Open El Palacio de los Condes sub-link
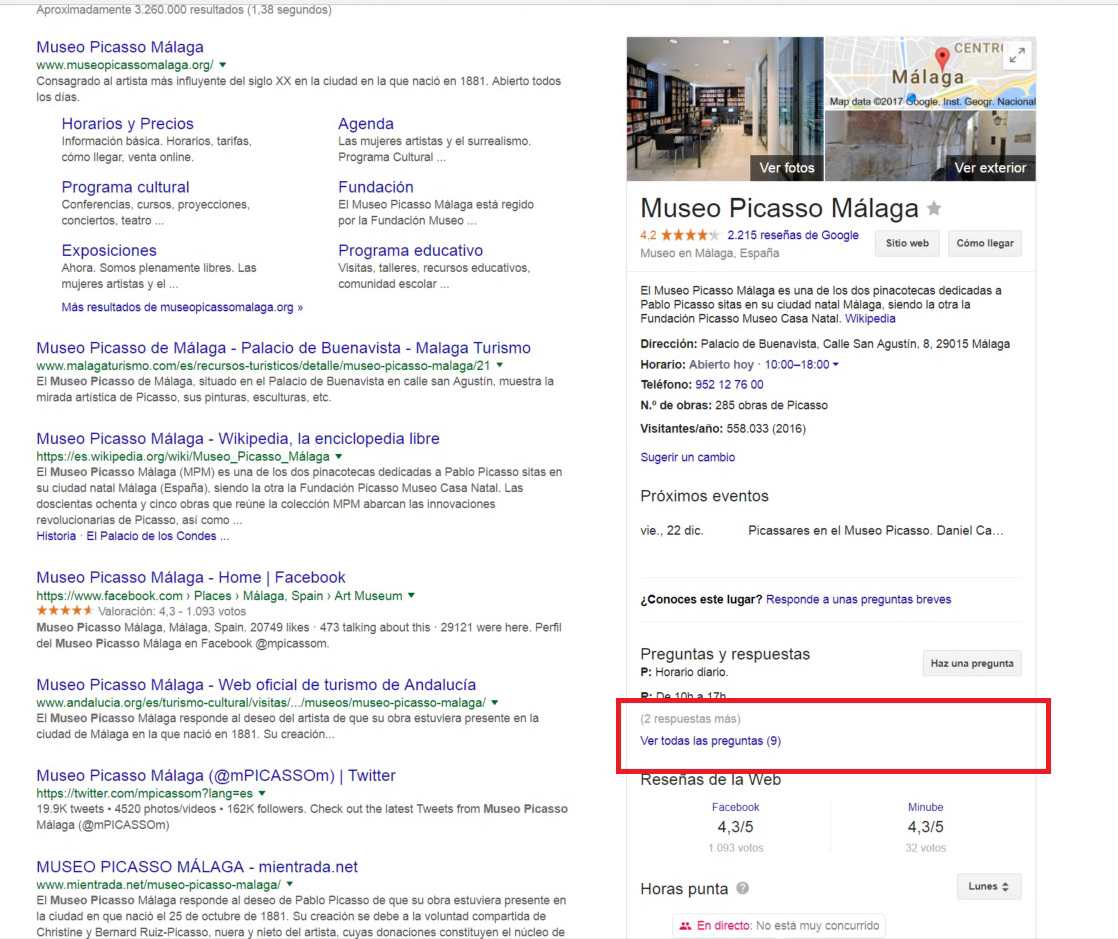The image size is (1118, 939). [x=151, y=536]
